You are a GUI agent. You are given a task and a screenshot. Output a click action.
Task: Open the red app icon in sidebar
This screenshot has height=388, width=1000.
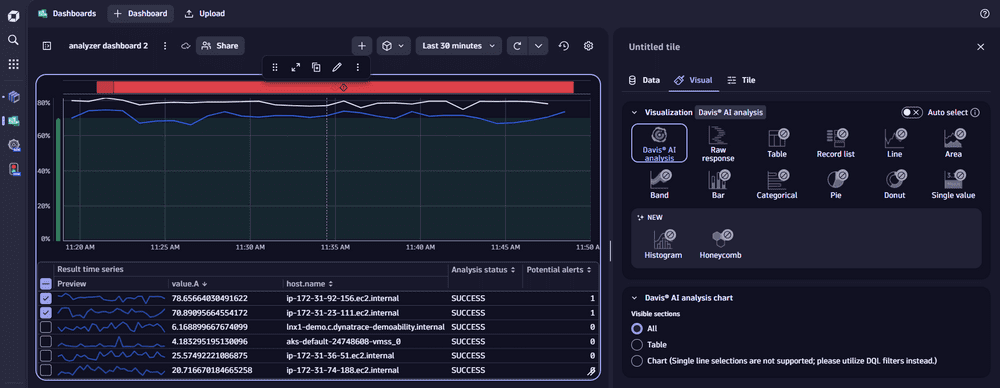click(14, 169)
